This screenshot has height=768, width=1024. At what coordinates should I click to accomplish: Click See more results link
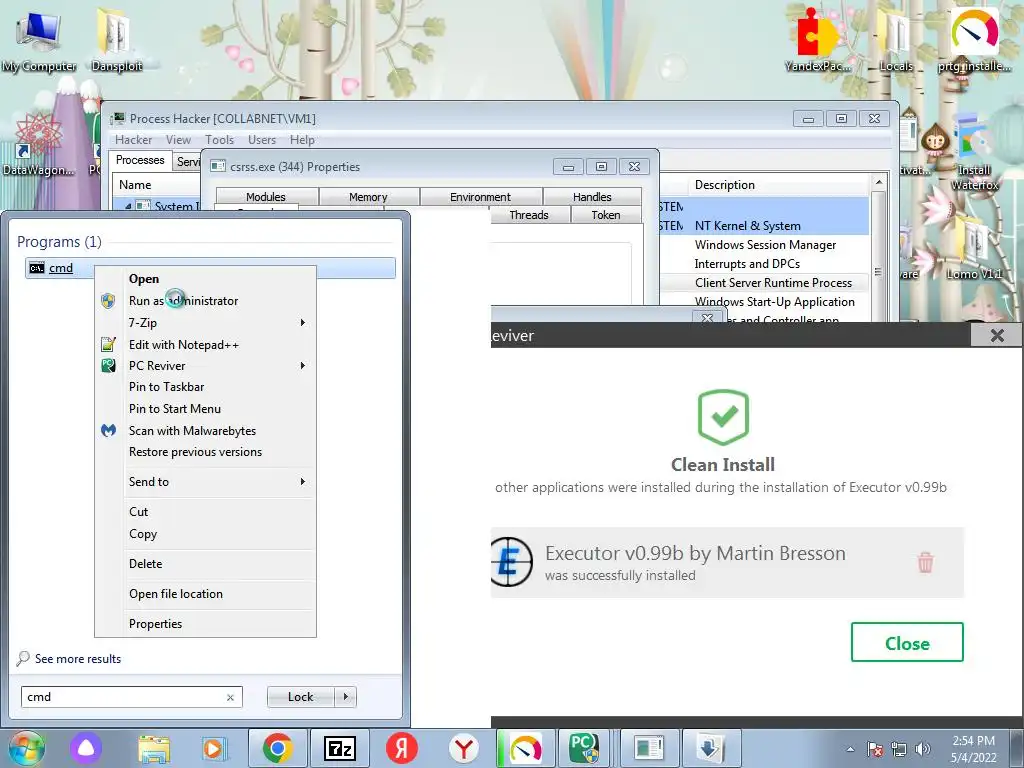pyautogui.click(x=78, y=659)
